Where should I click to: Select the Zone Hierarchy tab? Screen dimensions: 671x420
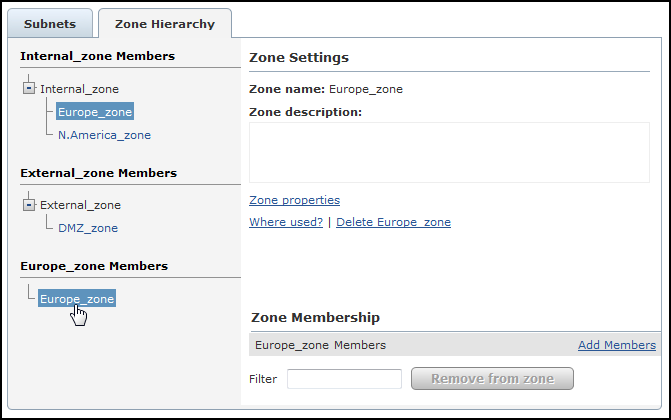(x=164, y=23)
